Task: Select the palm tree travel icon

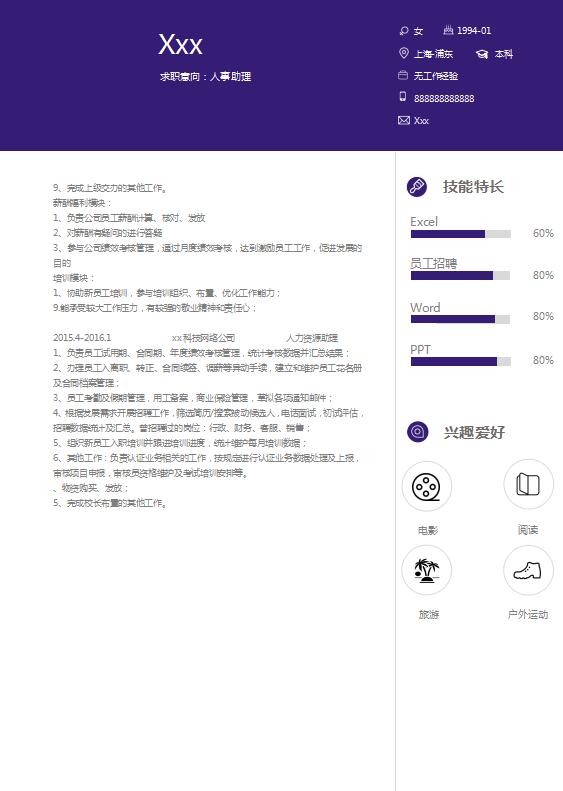Action: point(426,570)
